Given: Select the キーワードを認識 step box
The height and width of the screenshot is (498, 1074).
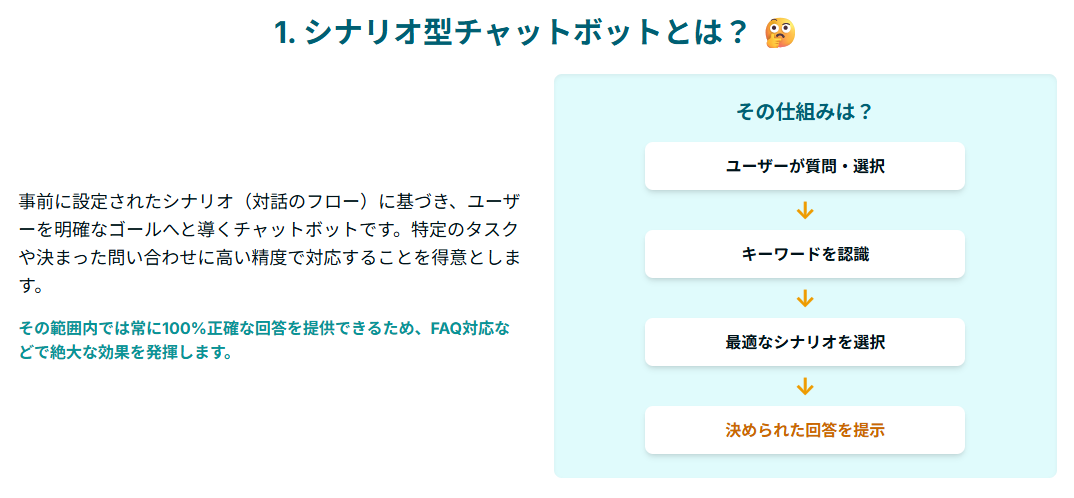Looking at the screenshot, I should [805, 254].
